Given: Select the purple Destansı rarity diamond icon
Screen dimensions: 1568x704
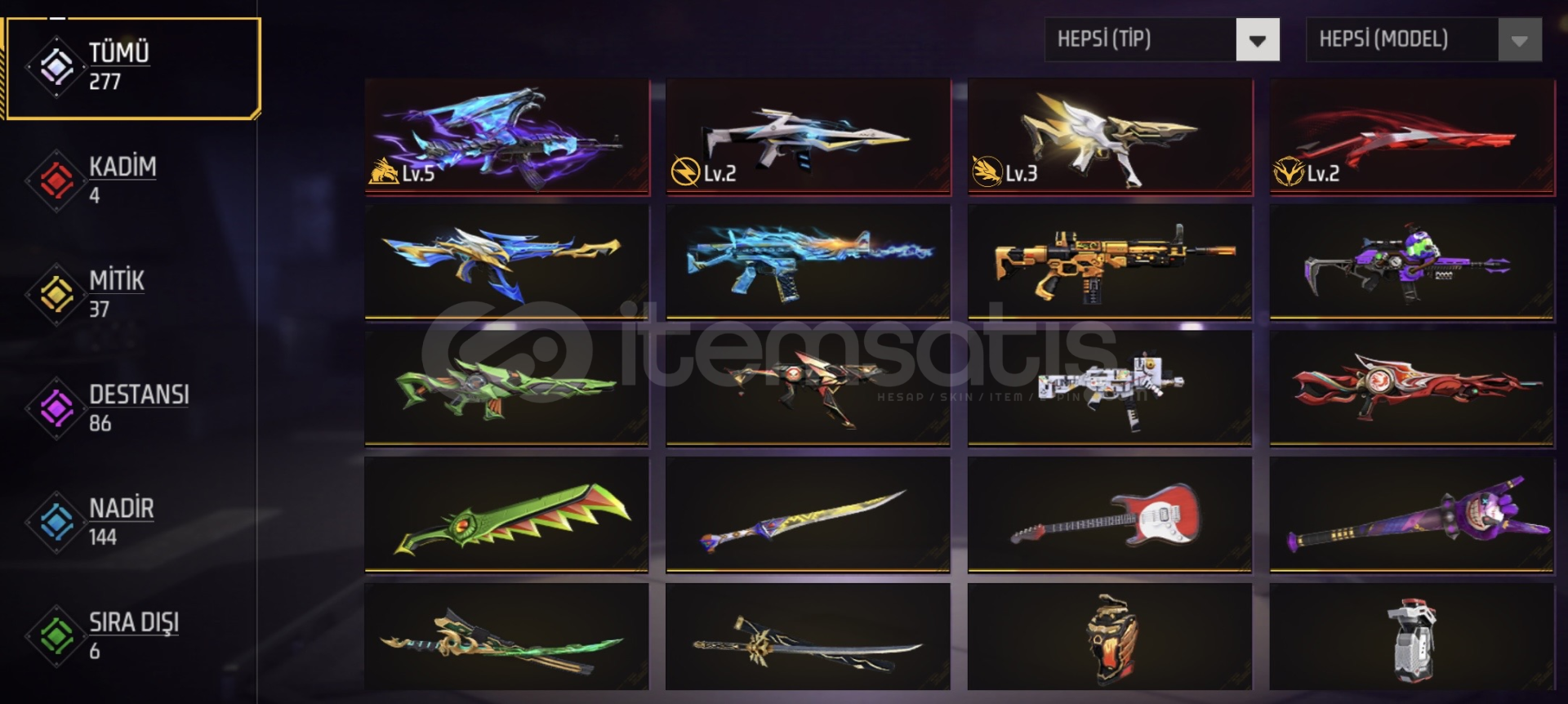Looking at the screenshot, I should coord(56,408).
